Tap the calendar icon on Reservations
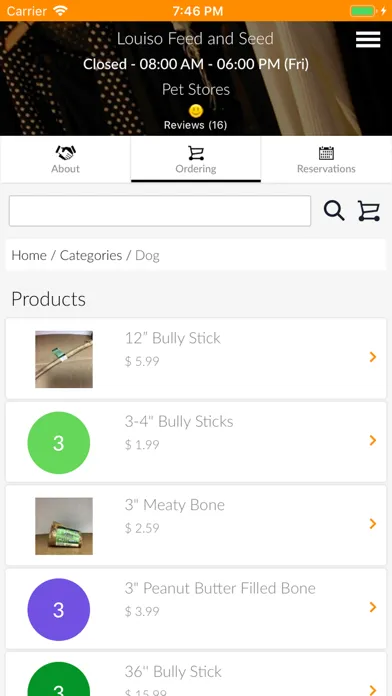This screenshot has height=696, width=392. tap(326, 153)
